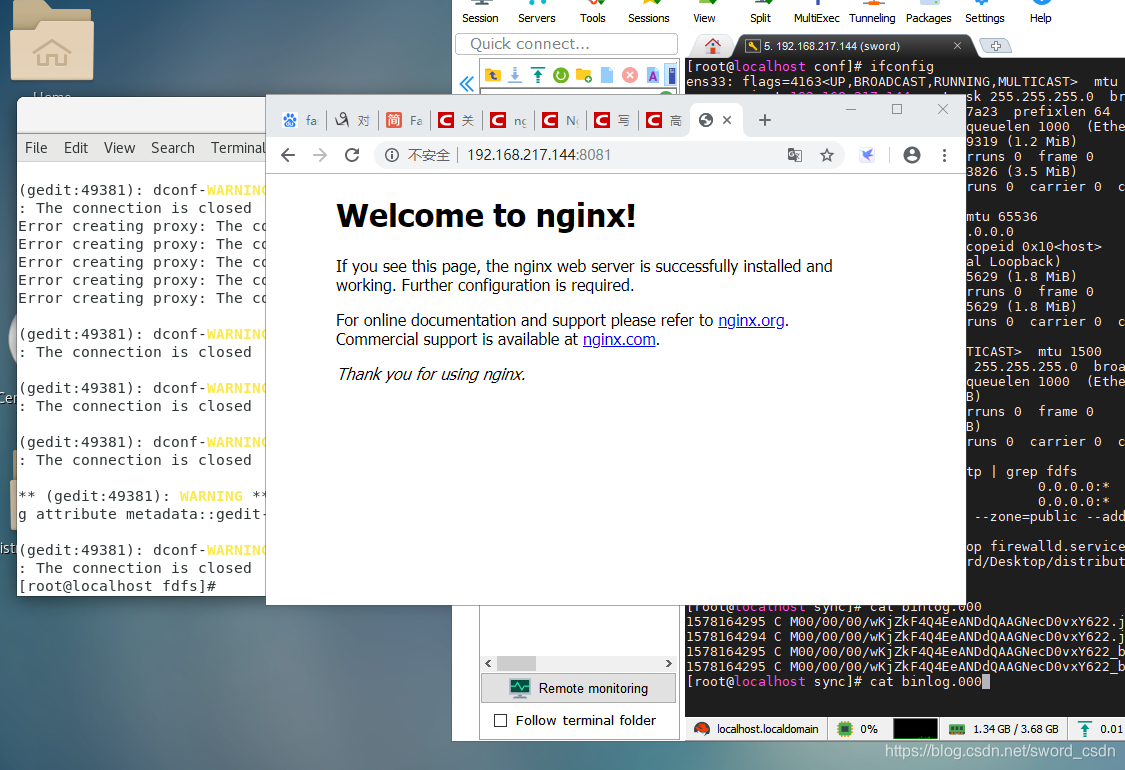Click the SFTP 'A' text icon

tap(653, 75)
